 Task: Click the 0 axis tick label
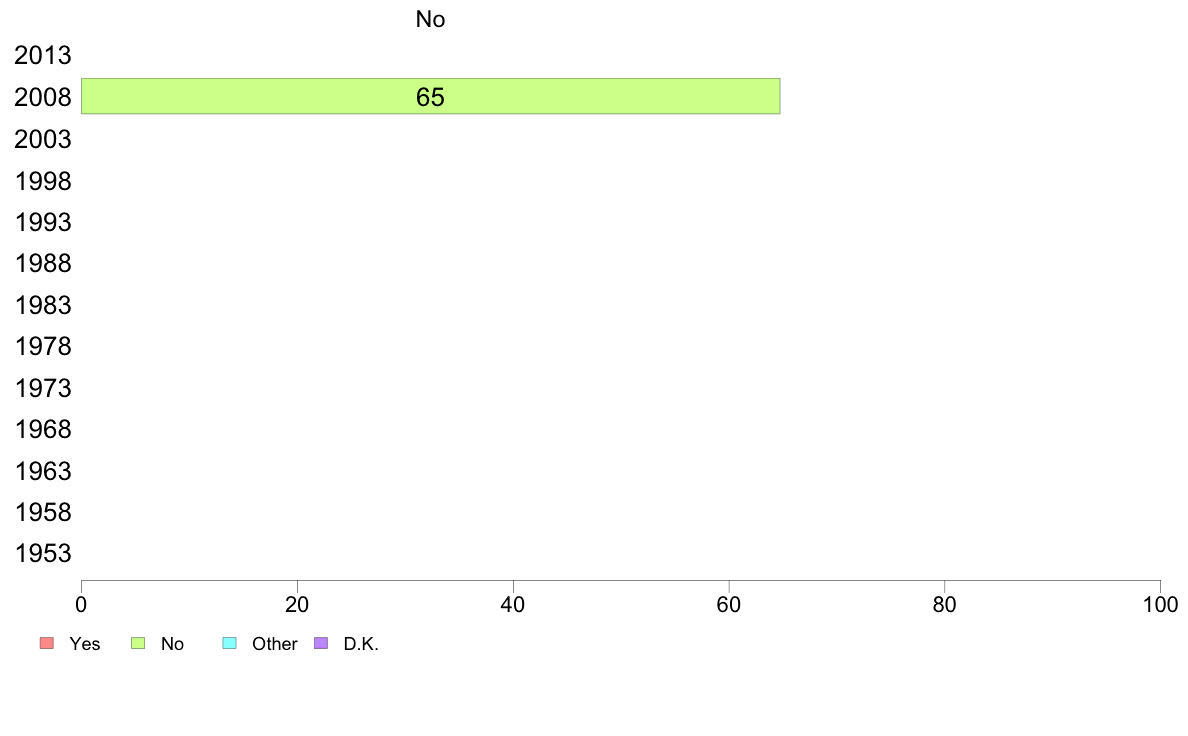click(81, 604)
